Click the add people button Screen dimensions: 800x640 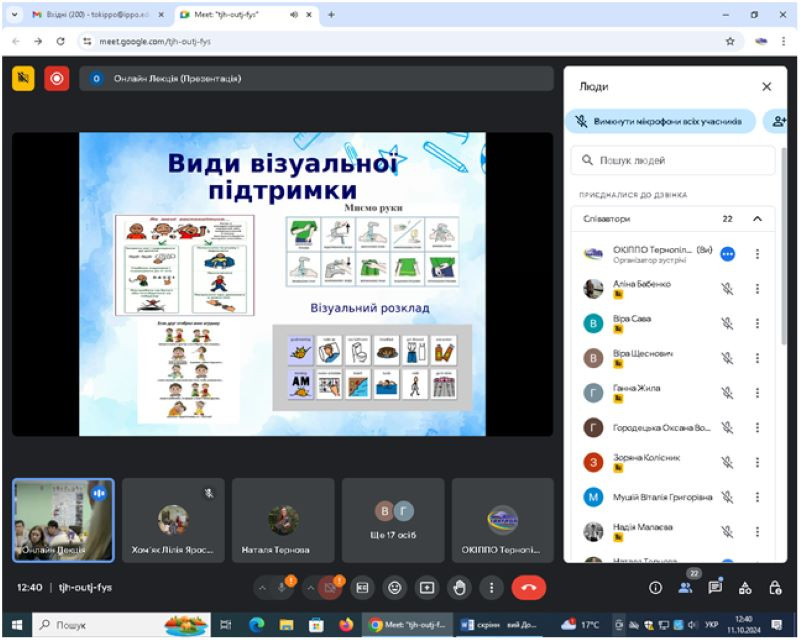778,121
